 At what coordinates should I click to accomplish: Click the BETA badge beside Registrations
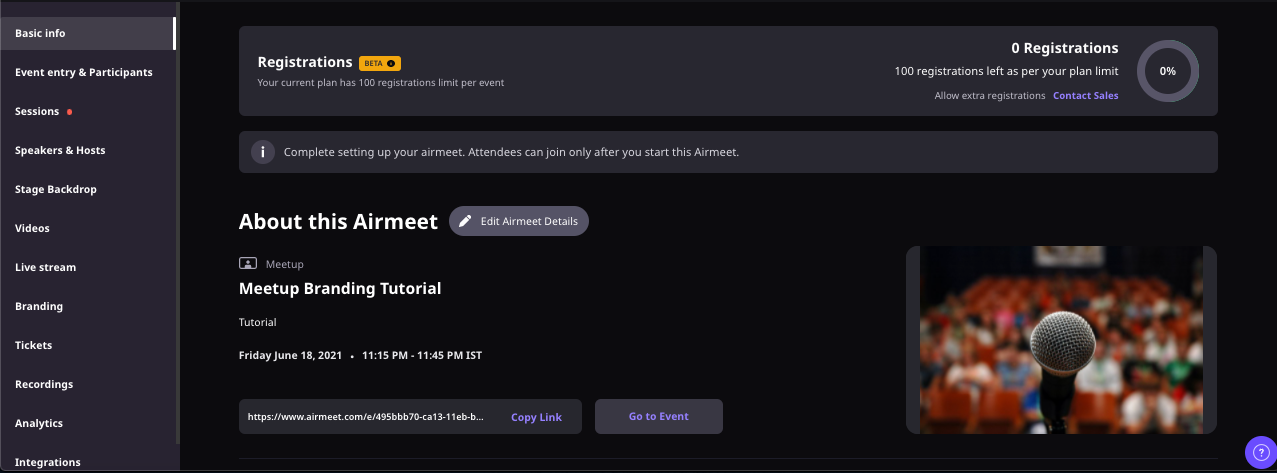pyautogui.click(x=380, y=63)
